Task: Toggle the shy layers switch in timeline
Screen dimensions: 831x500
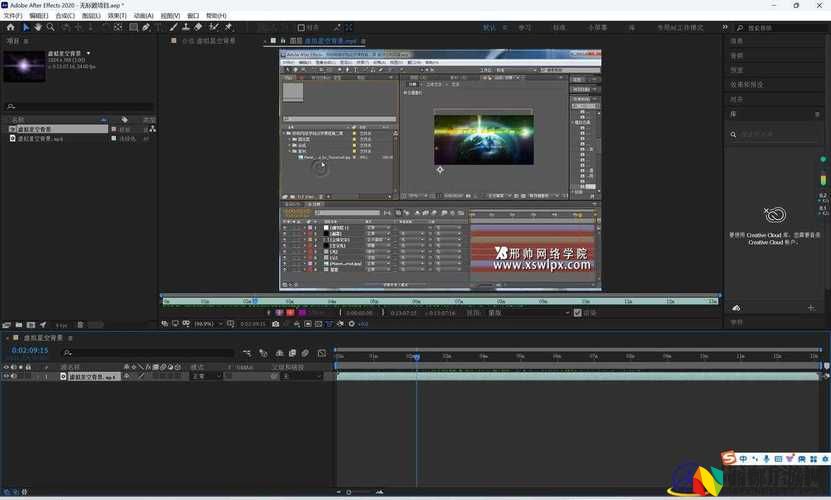Action: point(279,353)
